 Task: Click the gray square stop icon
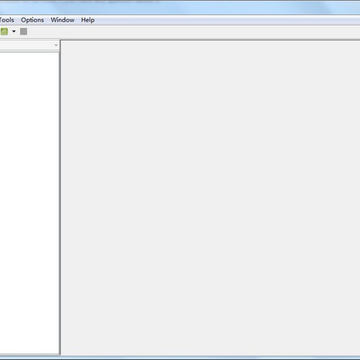point(23,32)
